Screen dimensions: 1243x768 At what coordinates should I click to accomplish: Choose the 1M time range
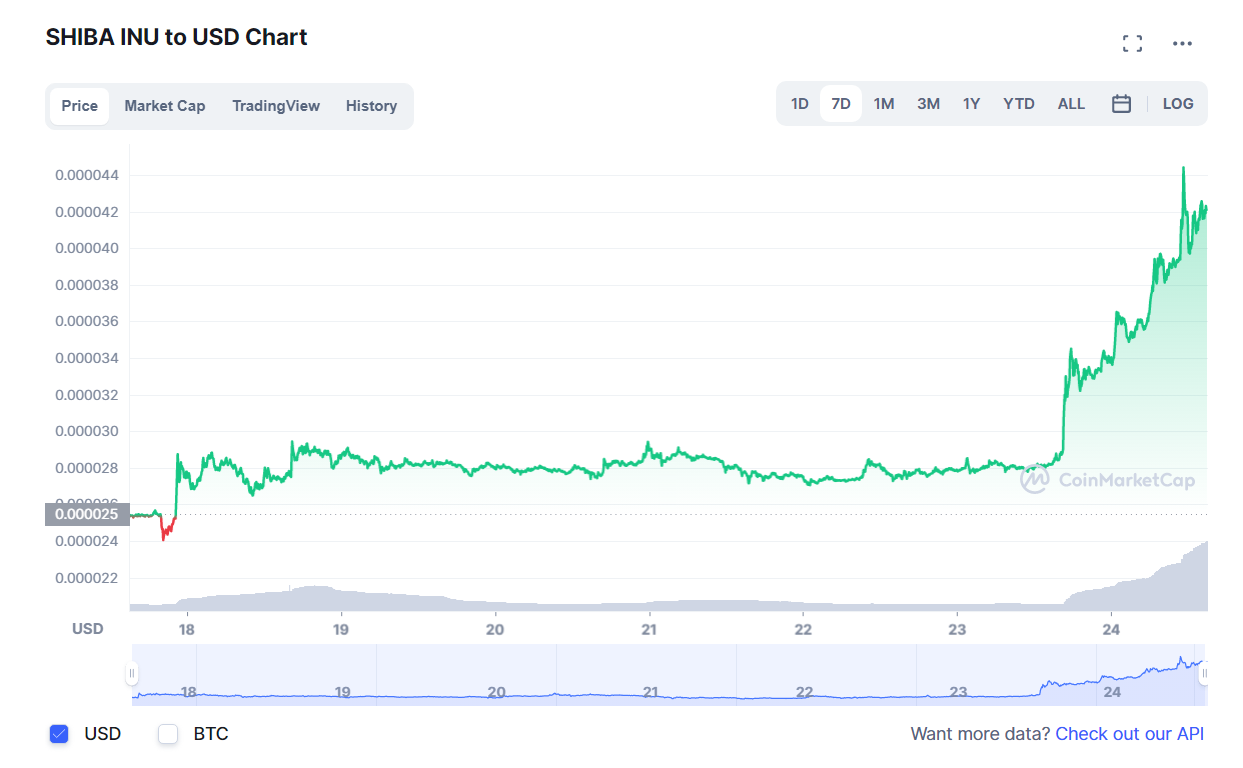(x=884, y=104)
